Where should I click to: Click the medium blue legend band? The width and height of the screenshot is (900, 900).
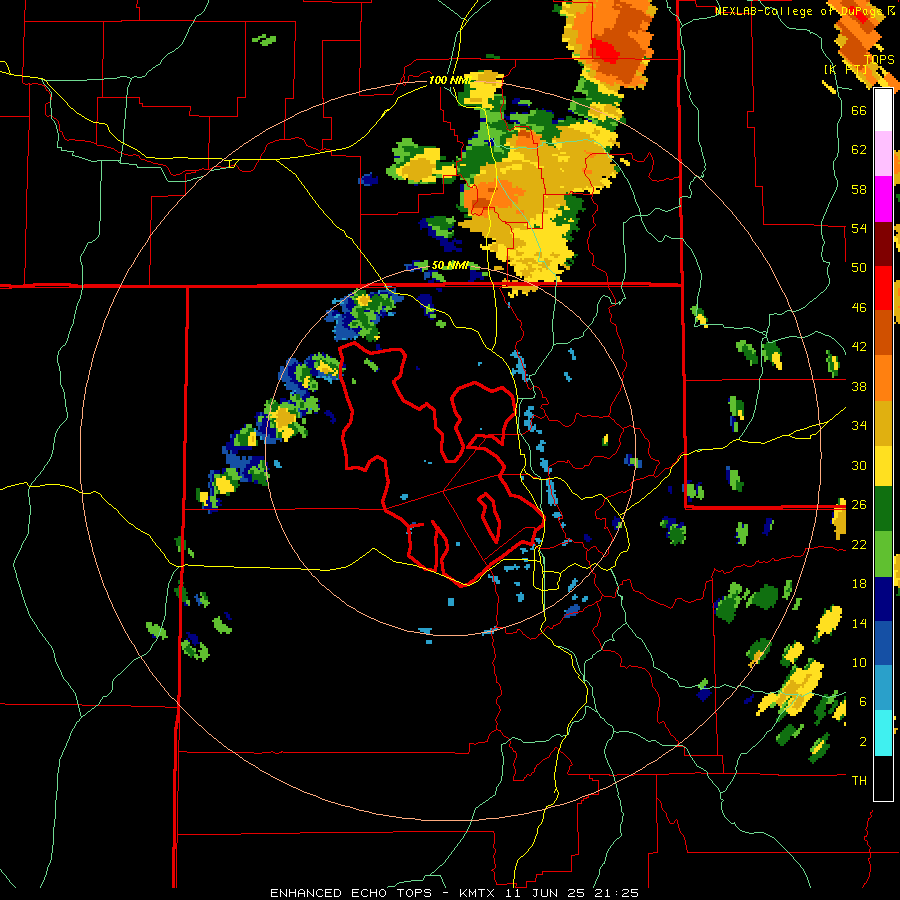tap(883, 643)
